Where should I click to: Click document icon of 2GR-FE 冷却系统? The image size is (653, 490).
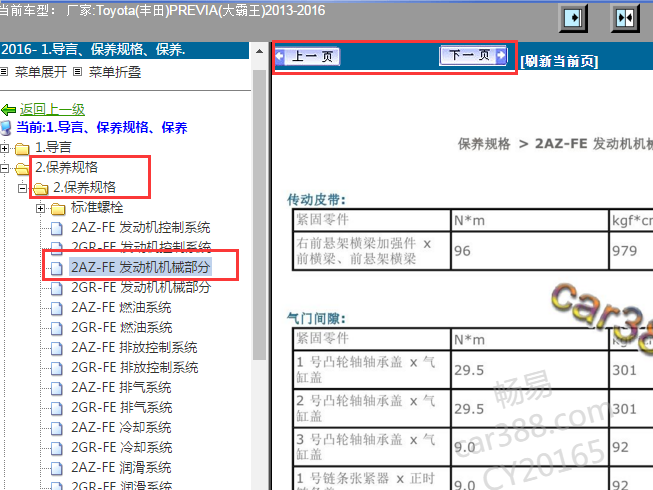[57, 448]
